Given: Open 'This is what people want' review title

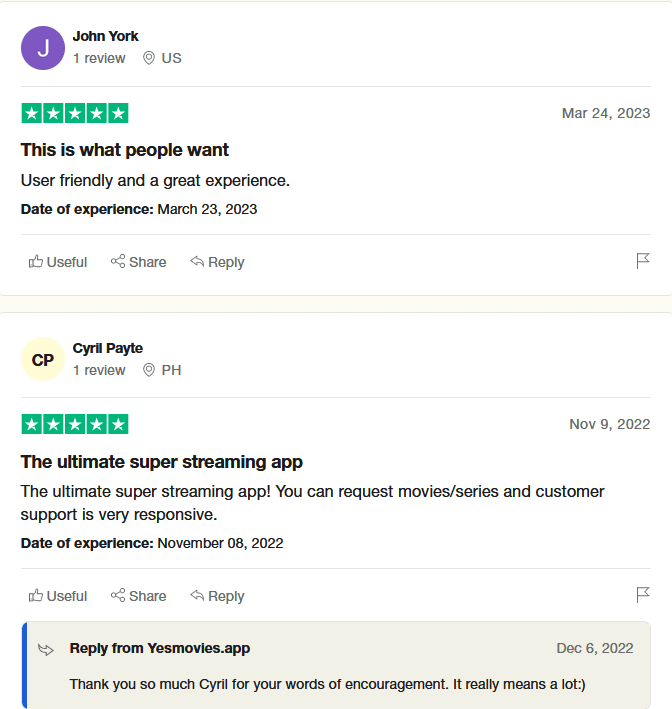Looking at the screenshot, I should point(125,150).
